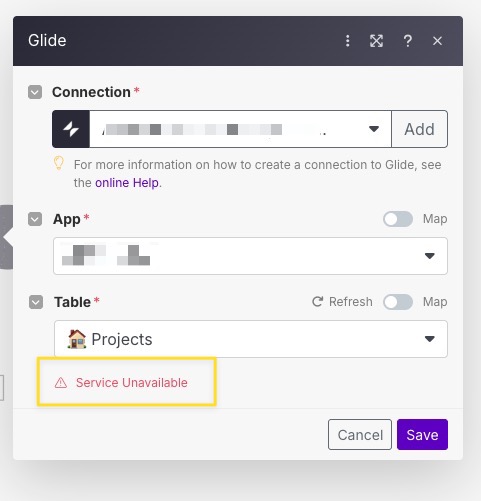Toggle the Map switch for Table
This screenshot has width=481, height=501.
(398, 302)
